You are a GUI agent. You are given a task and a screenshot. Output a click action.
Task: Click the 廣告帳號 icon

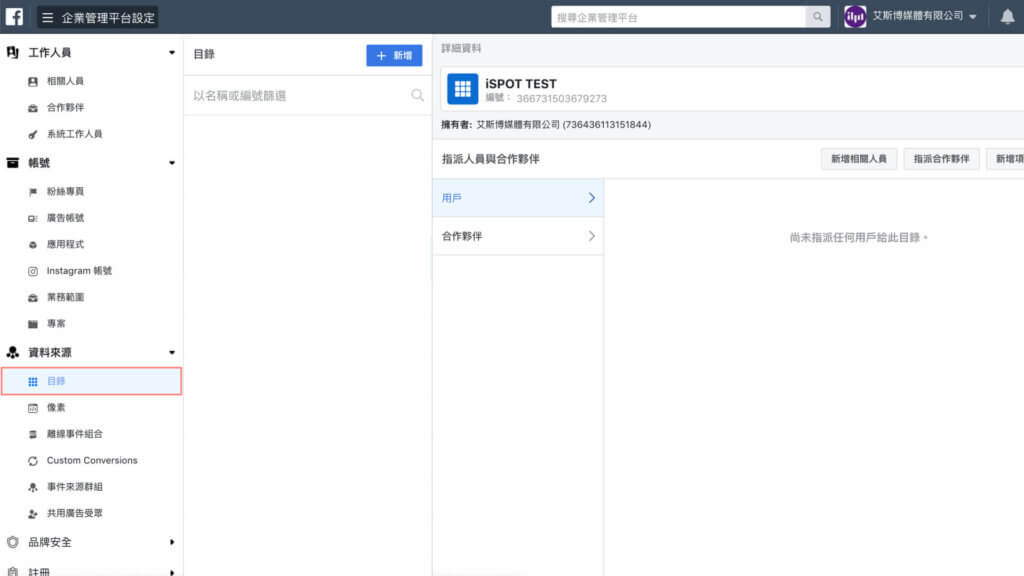[33, 218]
